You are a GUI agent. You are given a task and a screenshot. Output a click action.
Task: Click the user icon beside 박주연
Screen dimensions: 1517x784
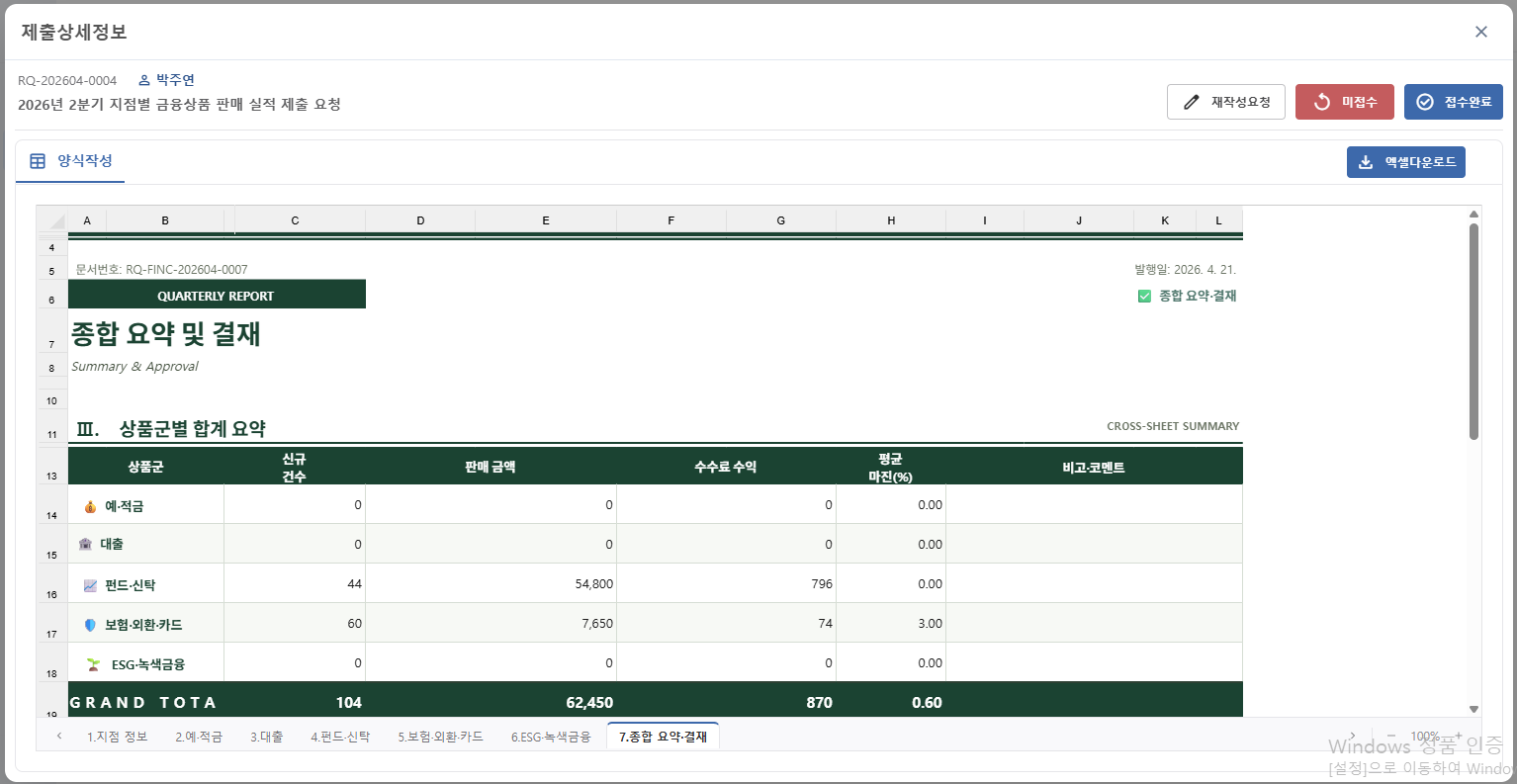coord(144,80)
